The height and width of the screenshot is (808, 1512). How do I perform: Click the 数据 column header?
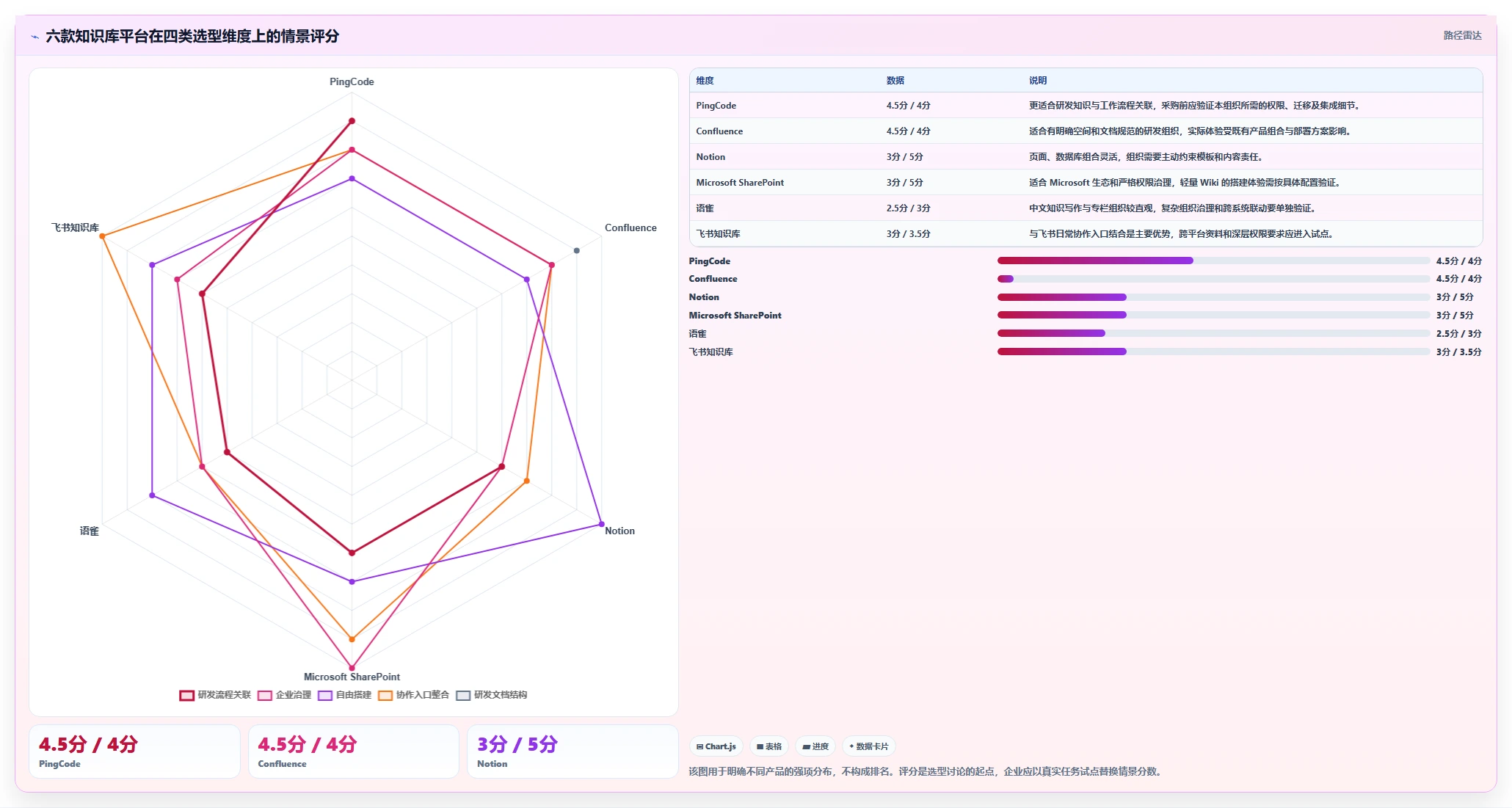895,81
